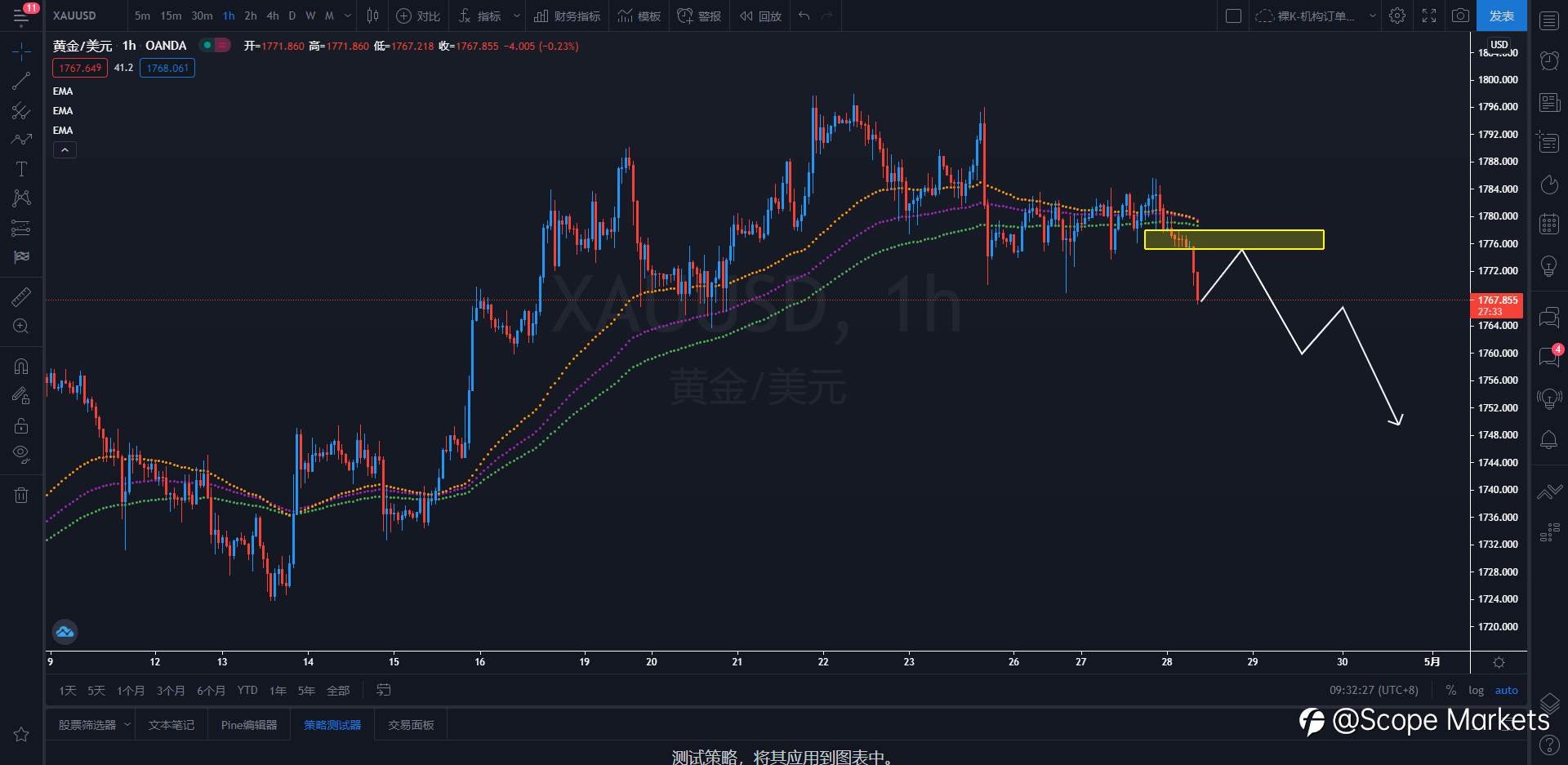
Task: Switch to the 文本笔记 tab
Action: (x=171, y=725)
